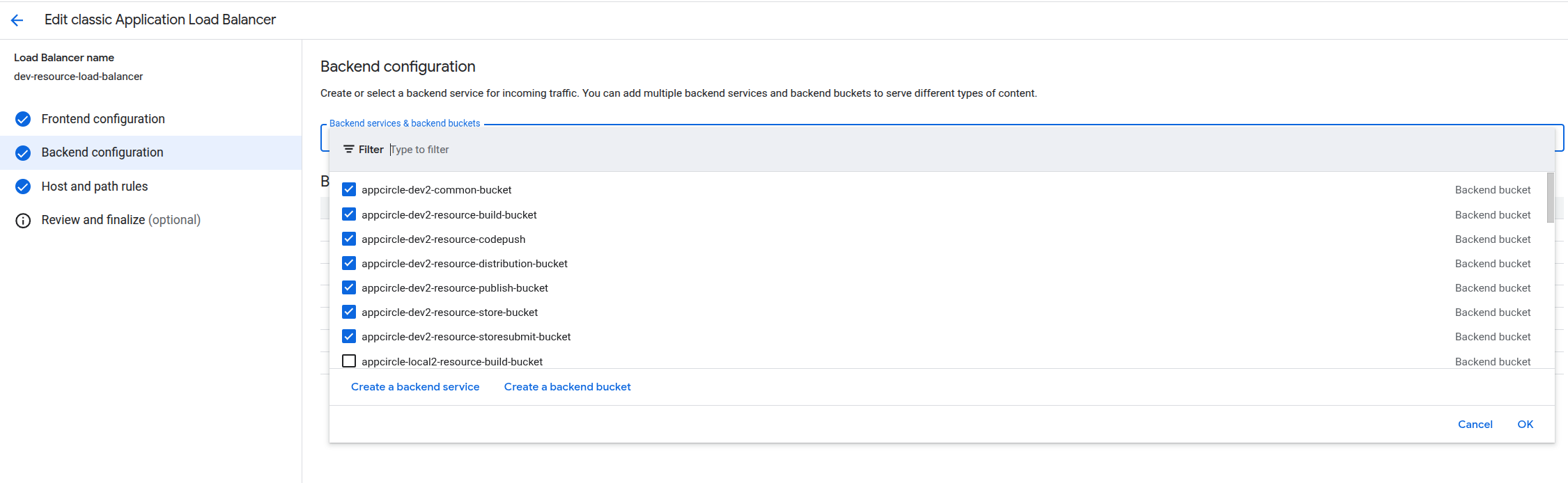1568x483 pixels.
Task: Click the Cancel button
Action: coord(1475,425)
